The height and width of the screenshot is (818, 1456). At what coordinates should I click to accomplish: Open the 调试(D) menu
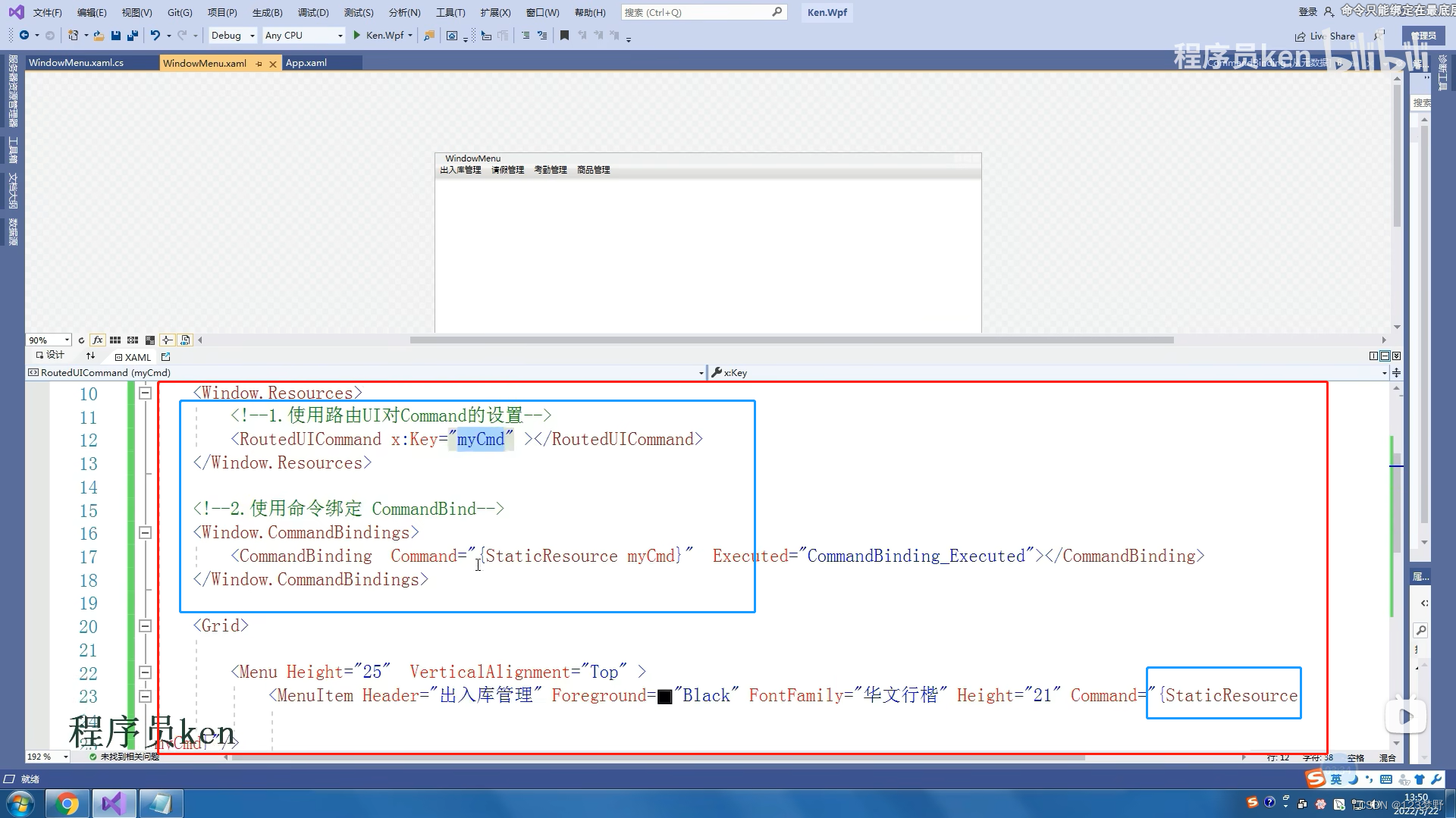pyautogui.click(x=313, y=12)
